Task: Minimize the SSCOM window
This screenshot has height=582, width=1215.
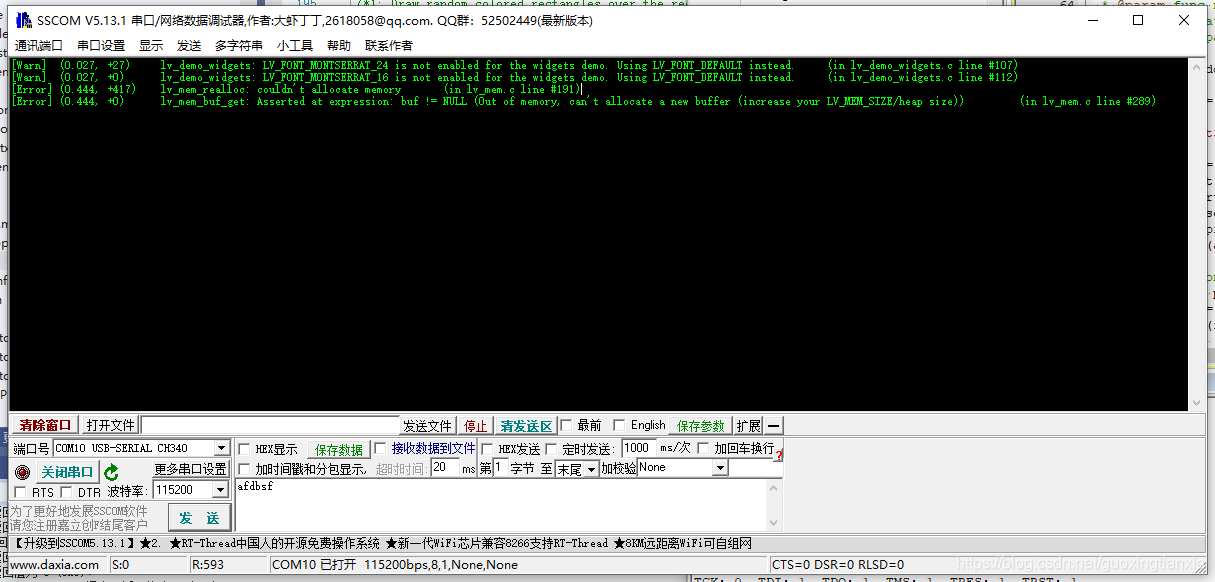Action: [x=1092, y=20]
